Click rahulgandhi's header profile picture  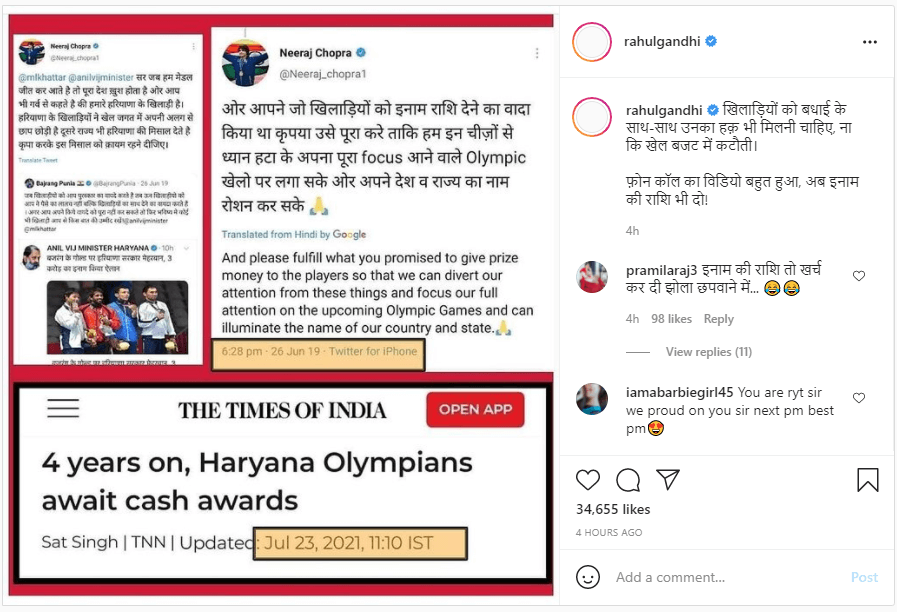592,42
